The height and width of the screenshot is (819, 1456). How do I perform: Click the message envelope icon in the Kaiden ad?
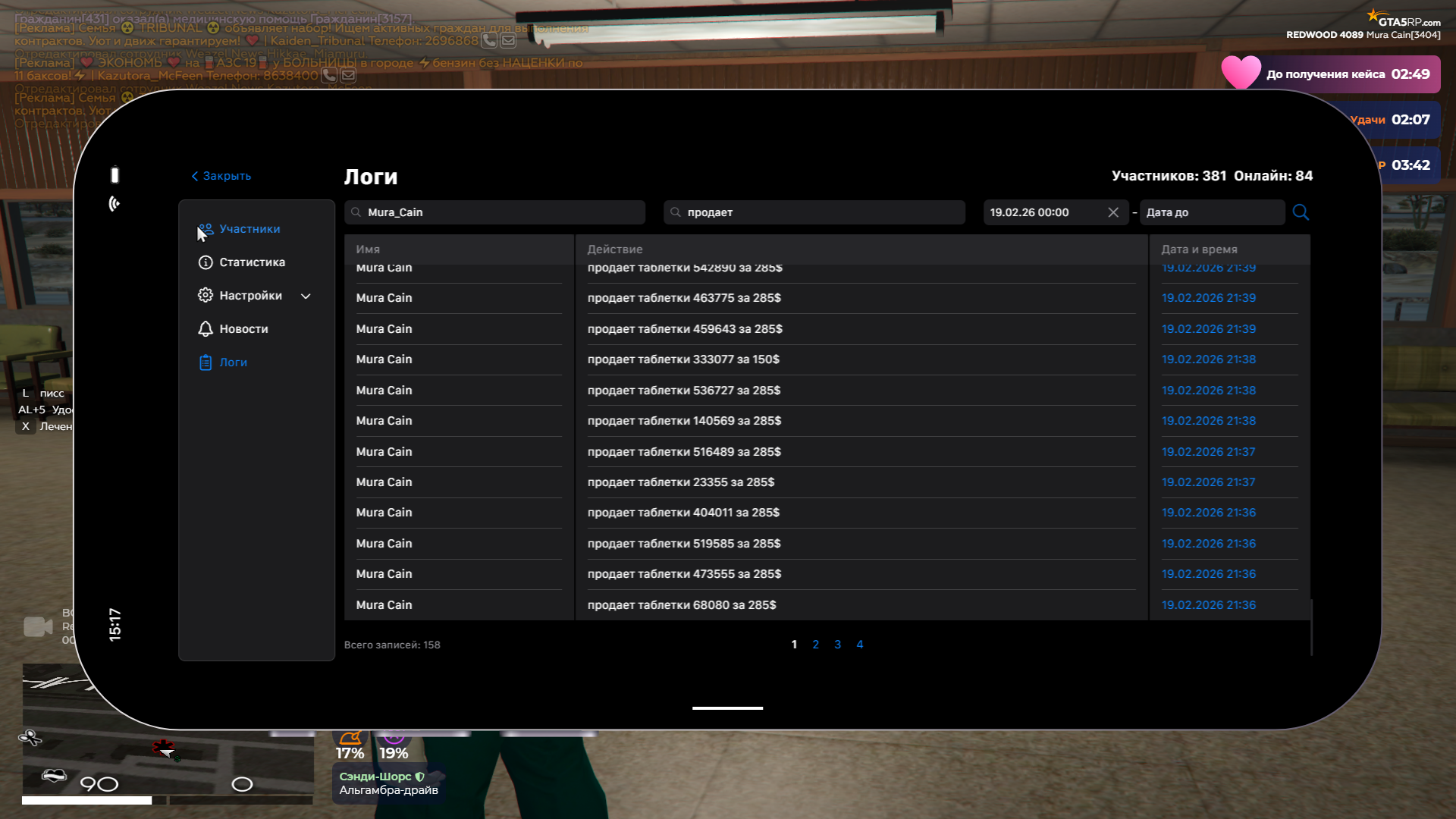pyautogui.click(x=508, y=40)
